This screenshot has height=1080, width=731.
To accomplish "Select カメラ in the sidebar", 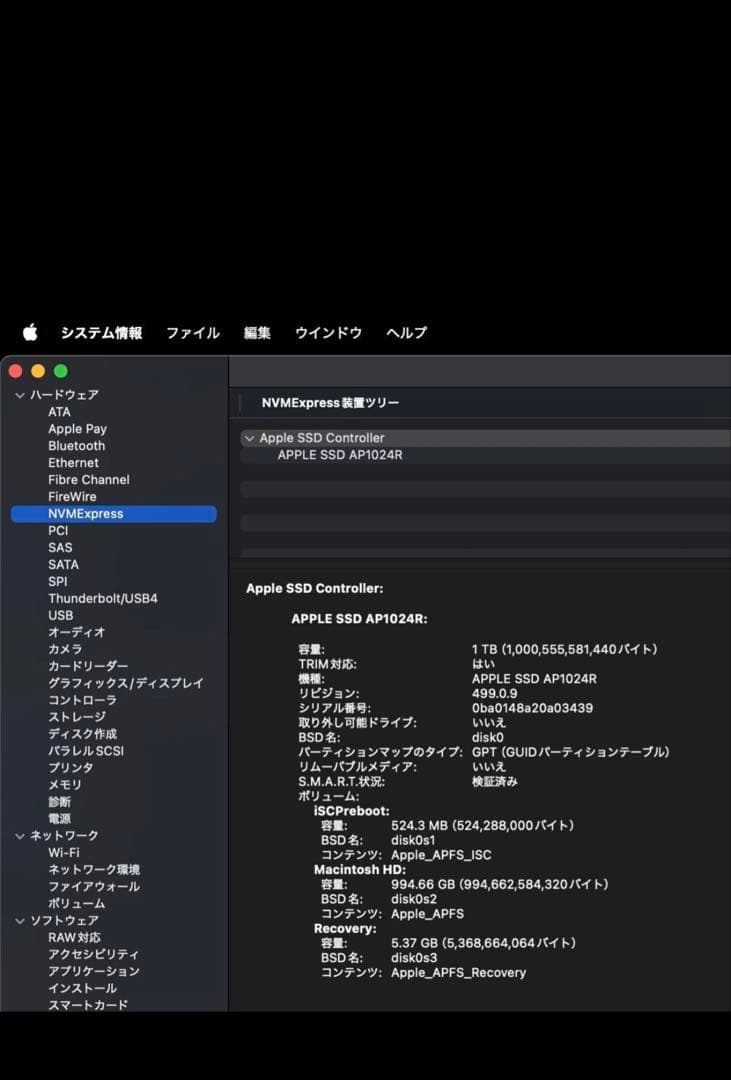I will (x=65, y=649).
